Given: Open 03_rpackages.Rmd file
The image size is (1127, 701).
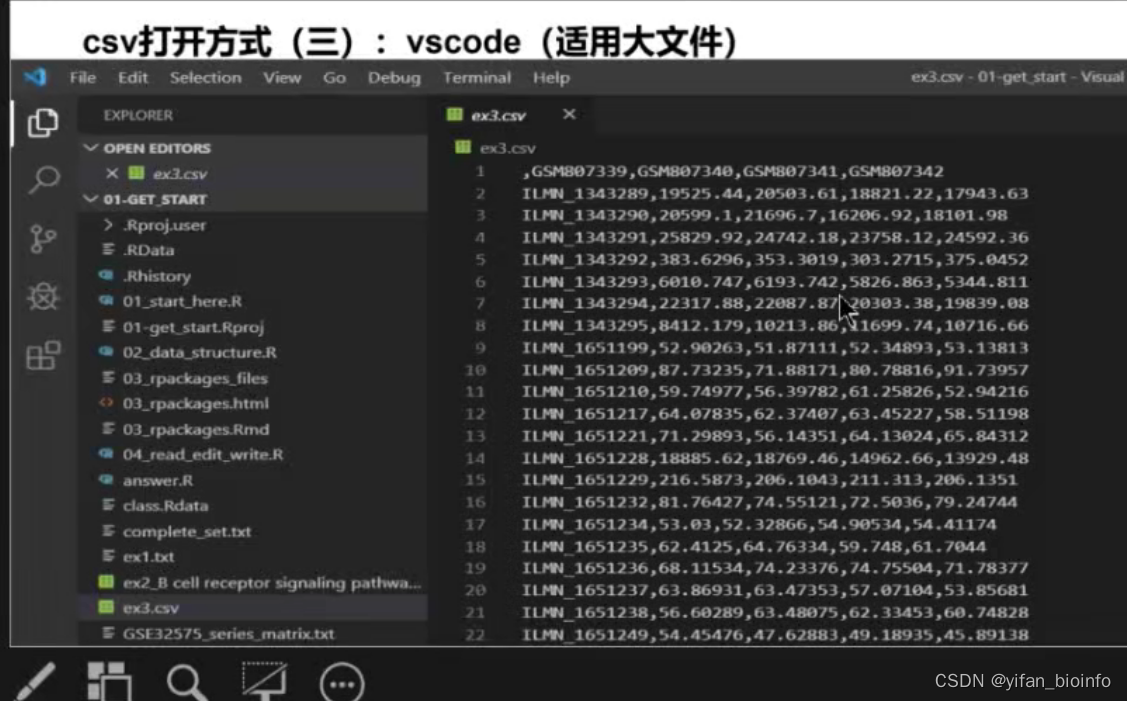Looking at the screenshot, I should coord(196,429).
